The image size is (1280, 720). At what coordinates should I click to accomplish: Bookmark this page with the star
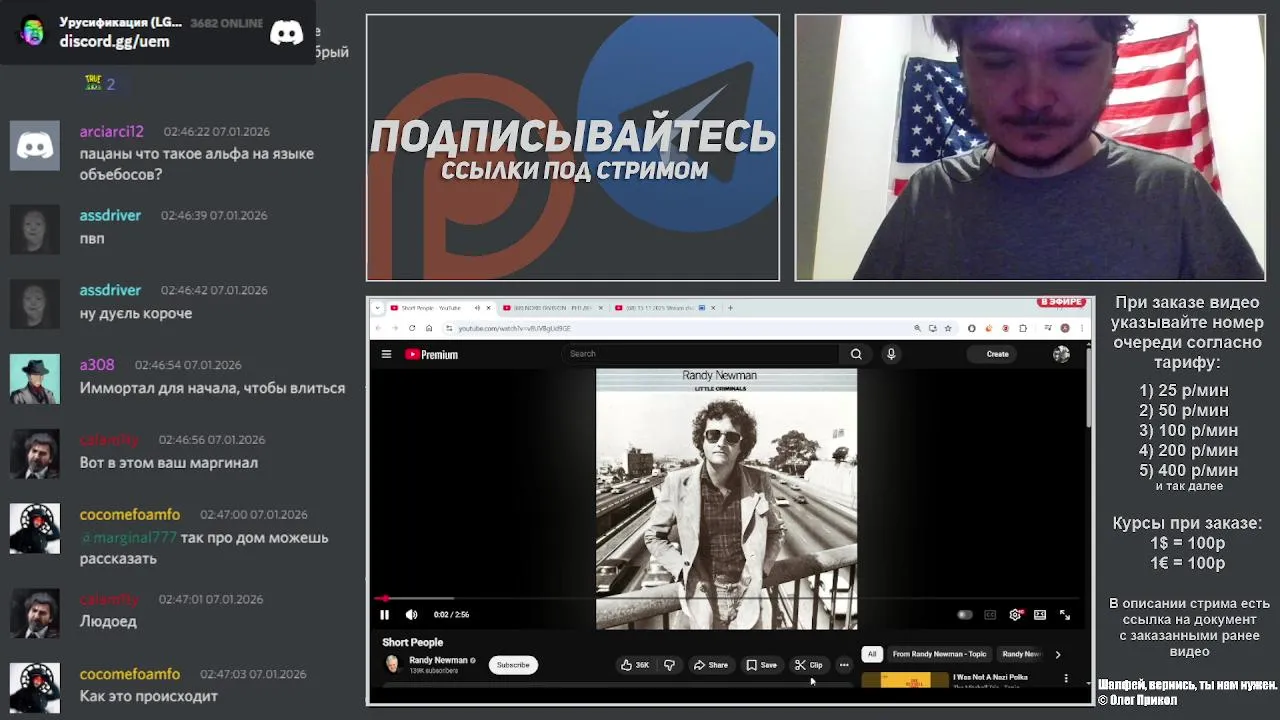click(x=947, y=328)
